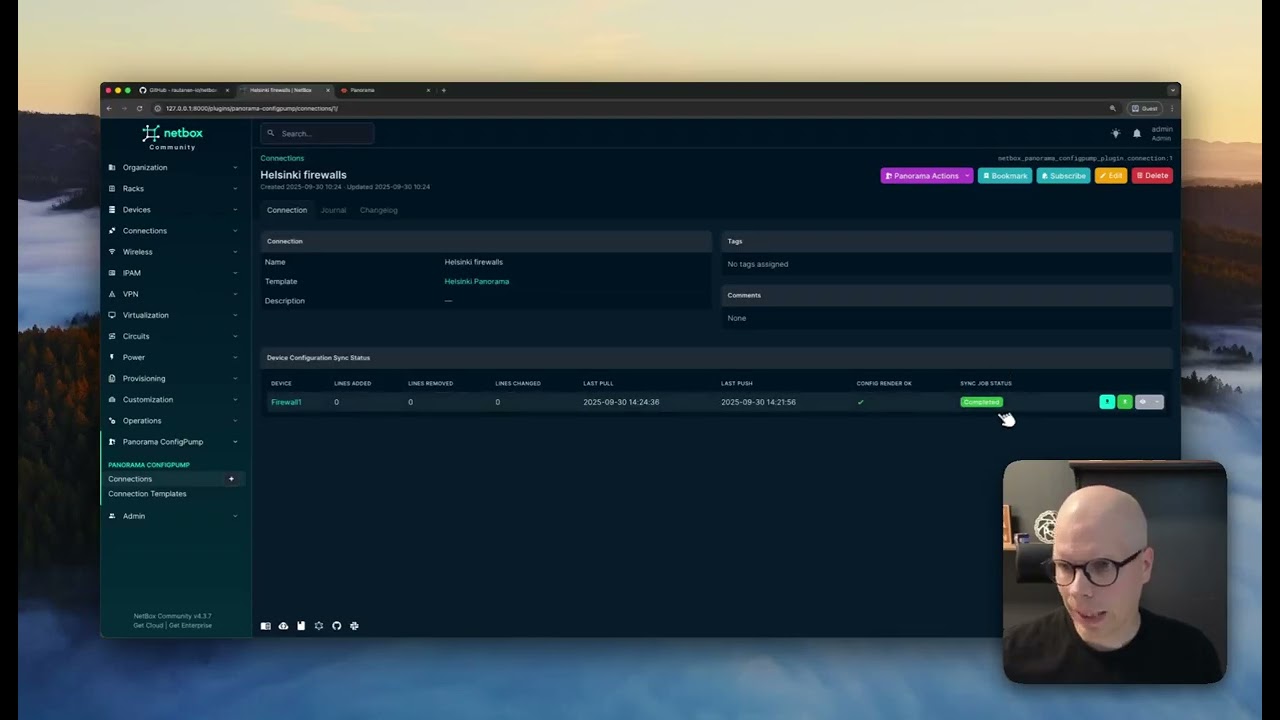1280x720 pixels.
Task: Click the Get Enterprise footer link
Action: pos(190,625)
